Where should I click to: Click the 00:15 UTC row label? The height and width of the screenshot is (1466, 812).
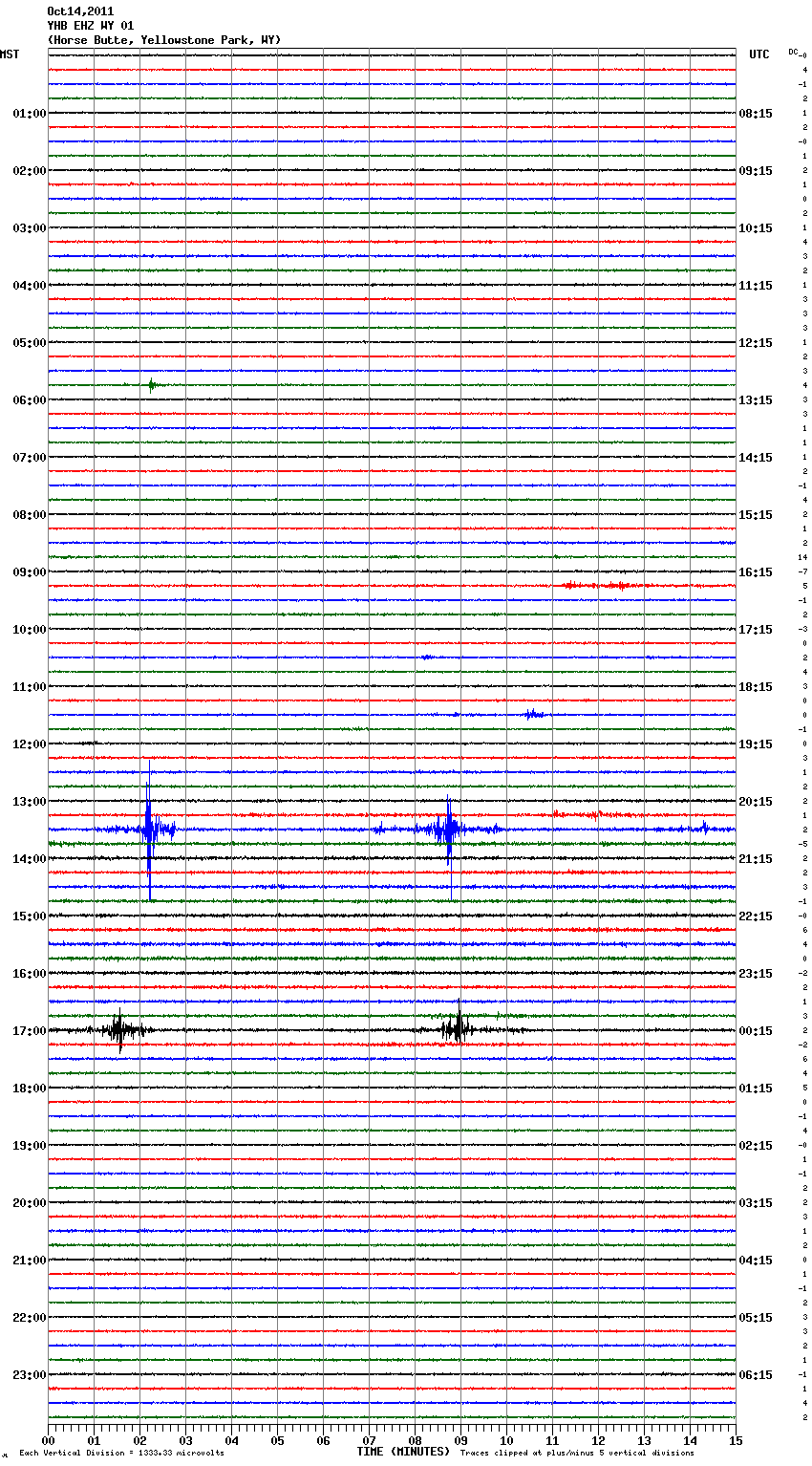pyautogui.click(x=756, y=1031)
